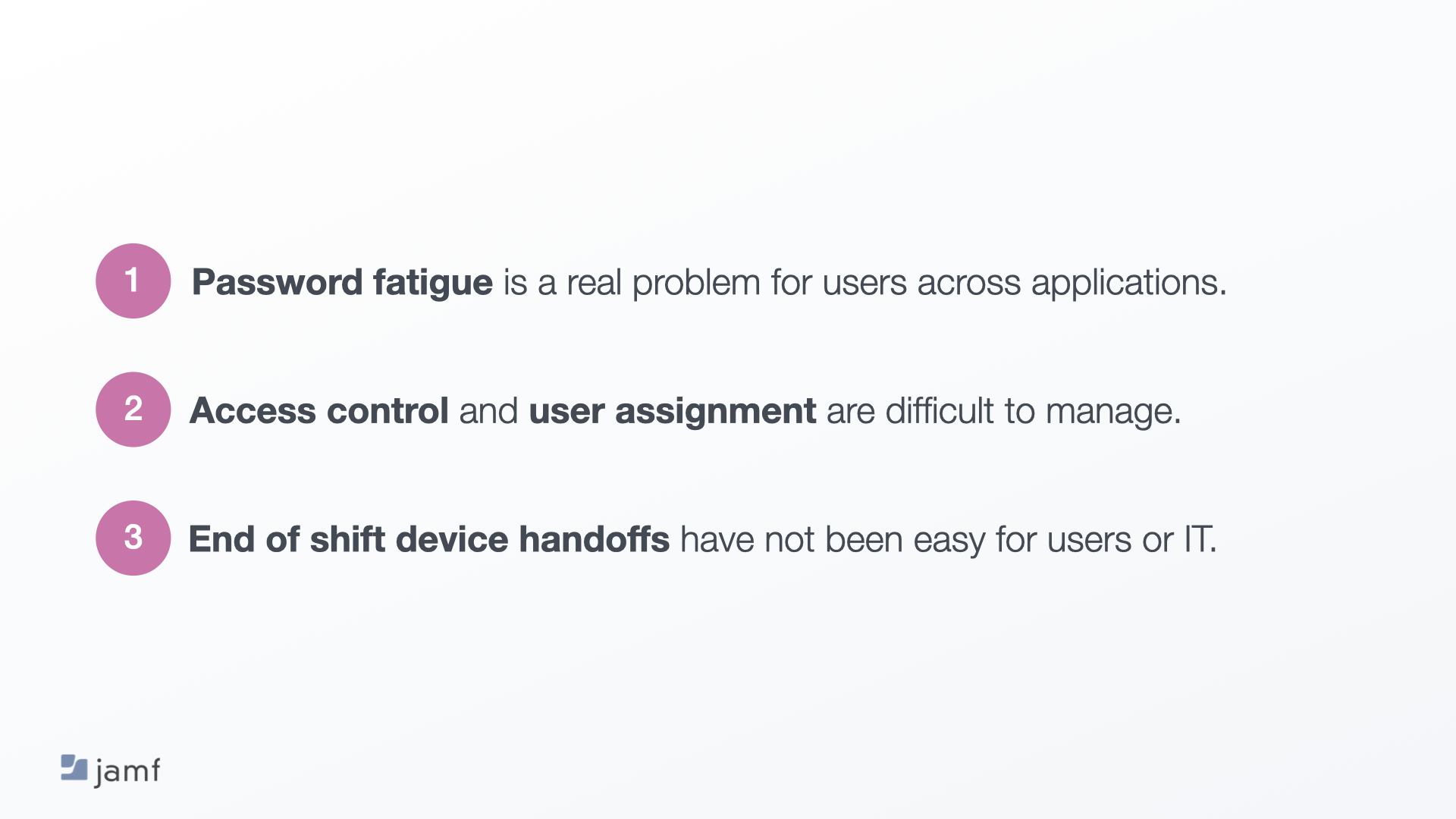Click the pink circle numbered 2

(133, 409)
